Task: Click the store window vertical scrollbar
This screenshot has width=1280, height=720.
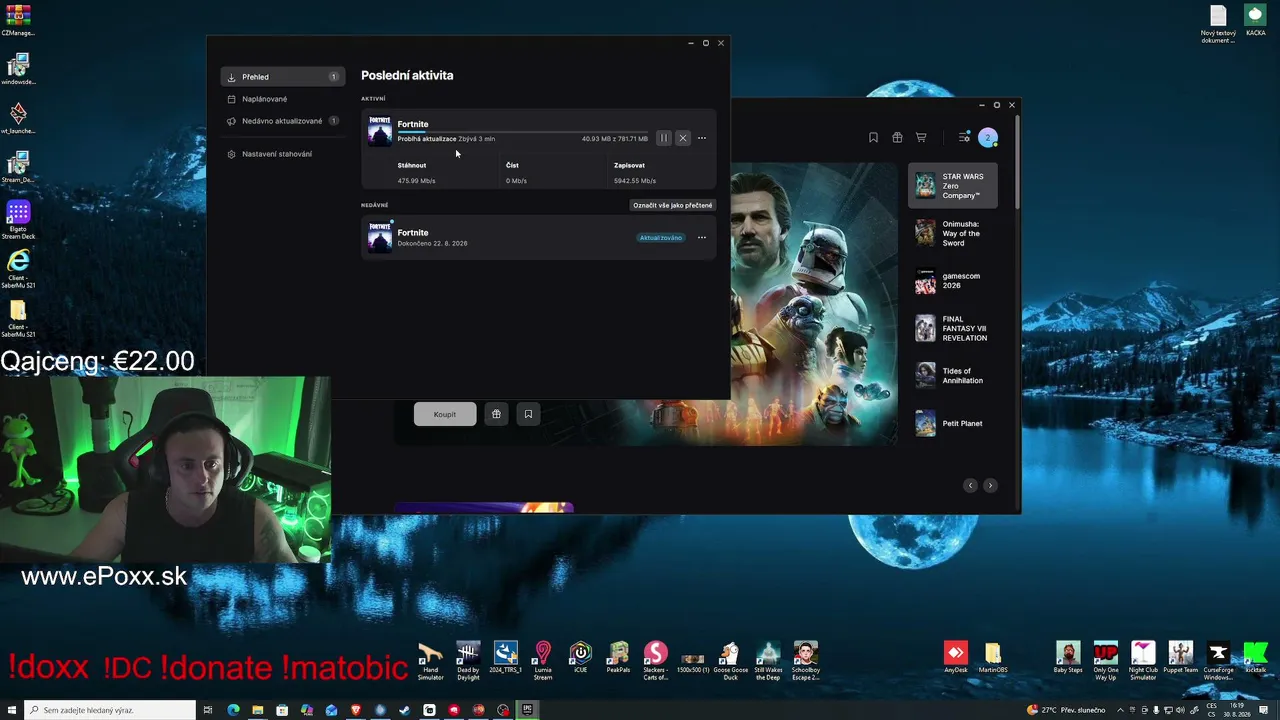Action: (x=1018, y=162)
